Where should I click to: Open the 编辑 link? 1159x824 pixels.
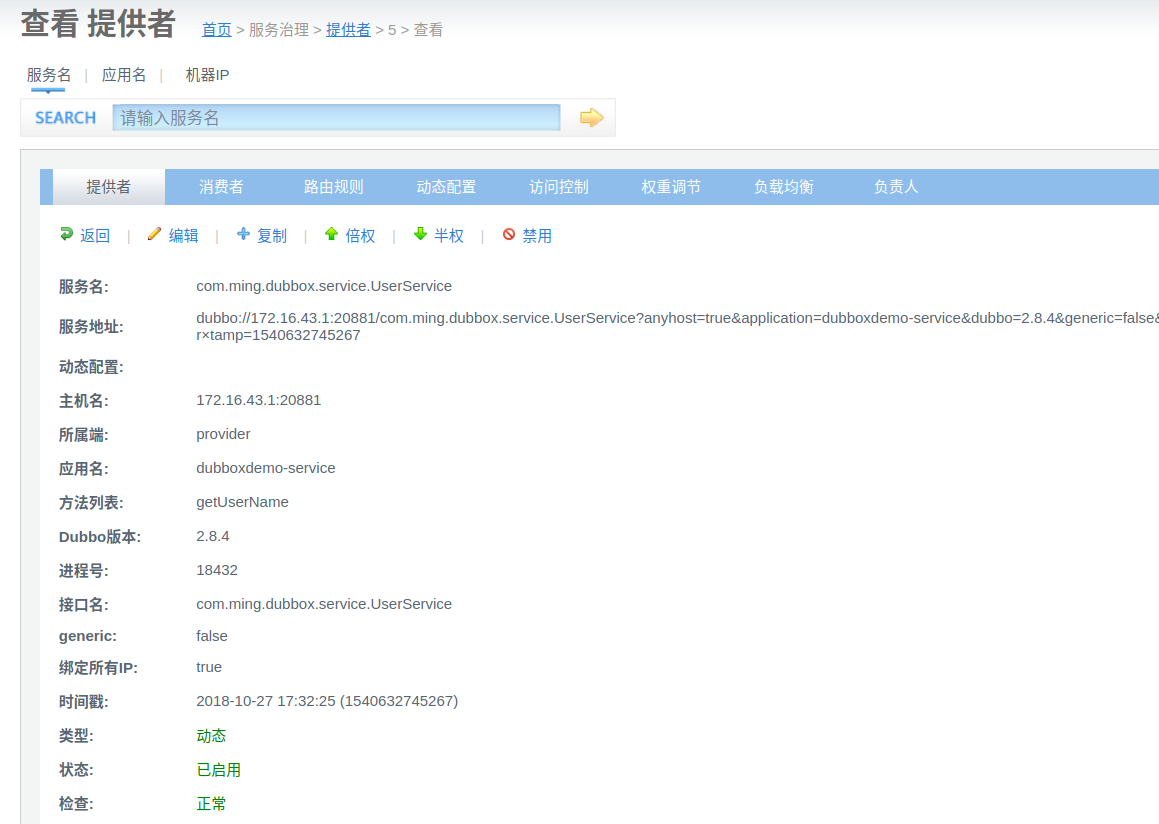183,236
